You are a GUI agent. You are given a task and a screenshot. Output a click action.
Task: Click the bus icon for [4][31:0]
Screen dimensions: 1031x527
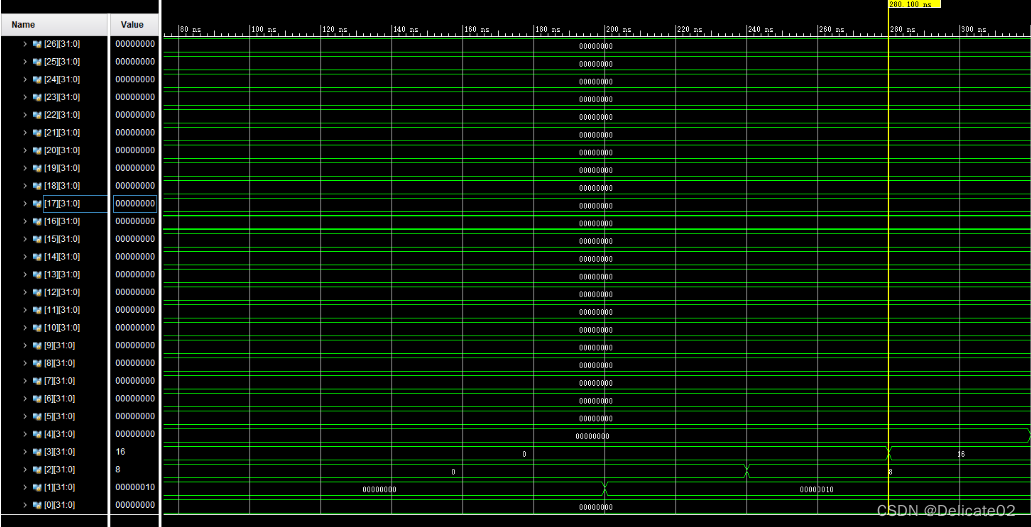[x=37, y=435]
